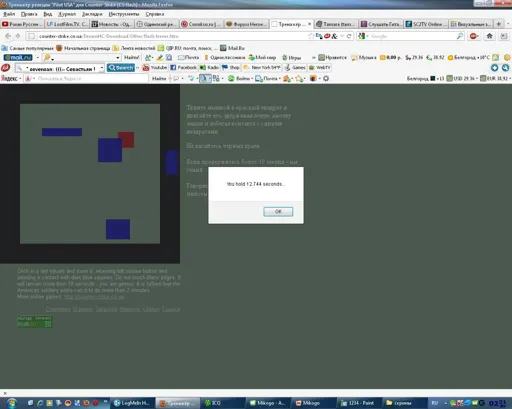Reload the page with the refresh icon
512x409 pixels.
point(349,36)
